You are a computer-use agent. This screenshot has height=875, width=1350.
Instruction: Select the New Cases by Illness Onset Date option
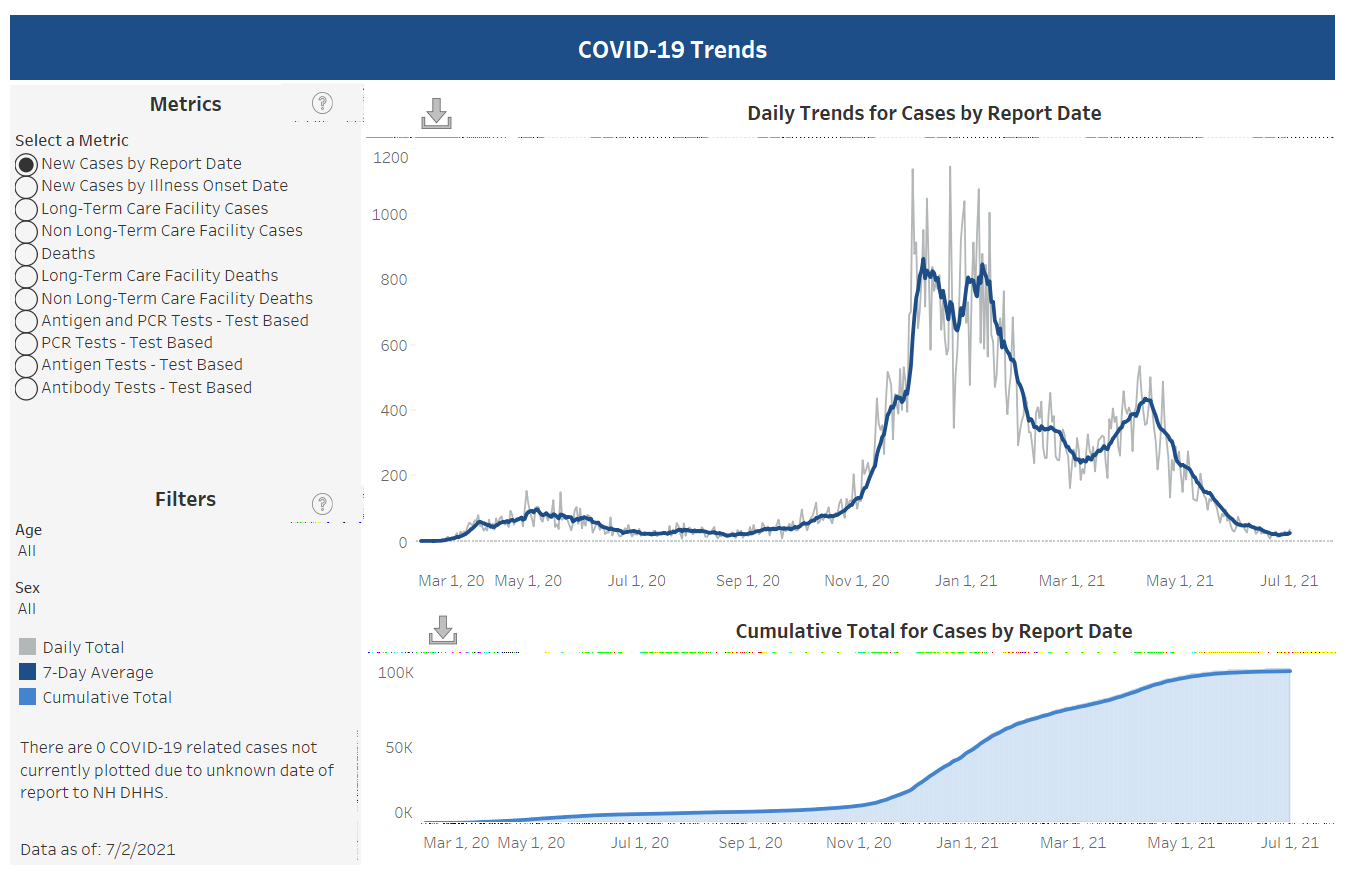[x=27, y=187]
